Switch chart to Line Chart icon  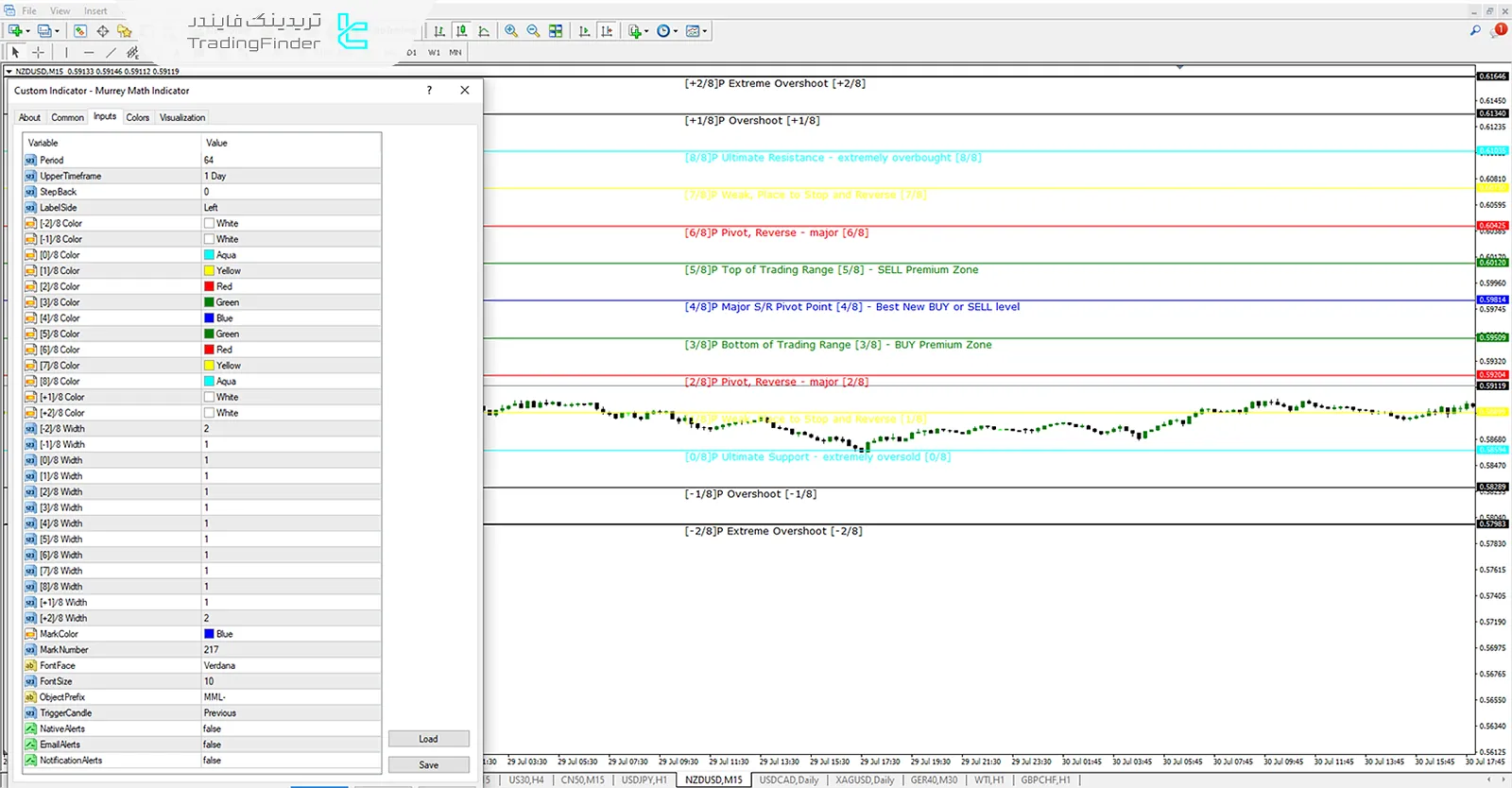(x=484, y=31)
